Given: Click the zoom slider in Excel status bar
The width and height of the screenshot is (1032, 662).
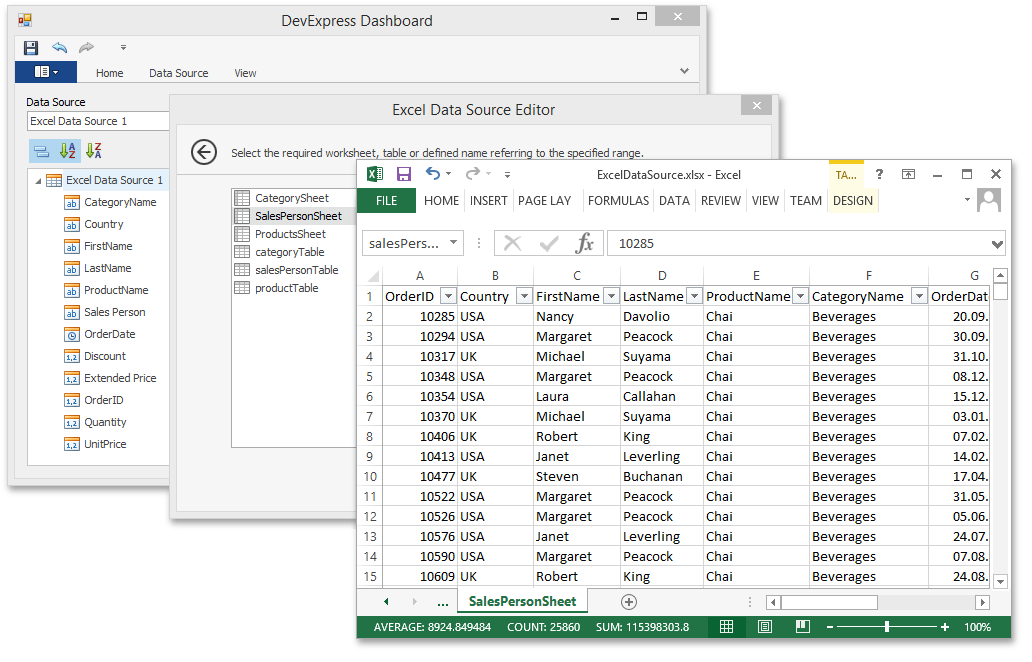Looking at the screenshot, I should [886, 627].
